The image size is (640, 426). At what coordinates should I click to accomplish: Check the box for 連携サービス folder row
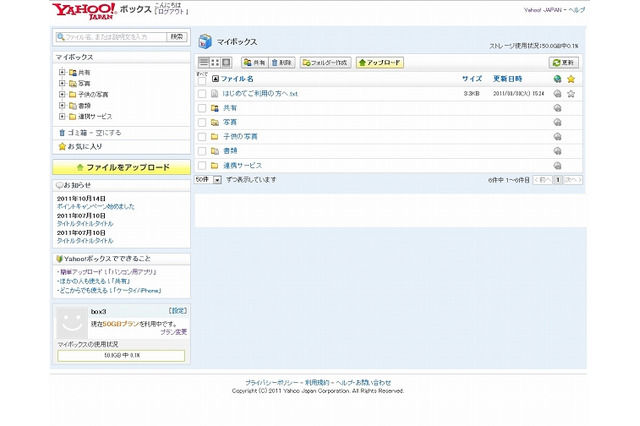[x=202, y=166]
